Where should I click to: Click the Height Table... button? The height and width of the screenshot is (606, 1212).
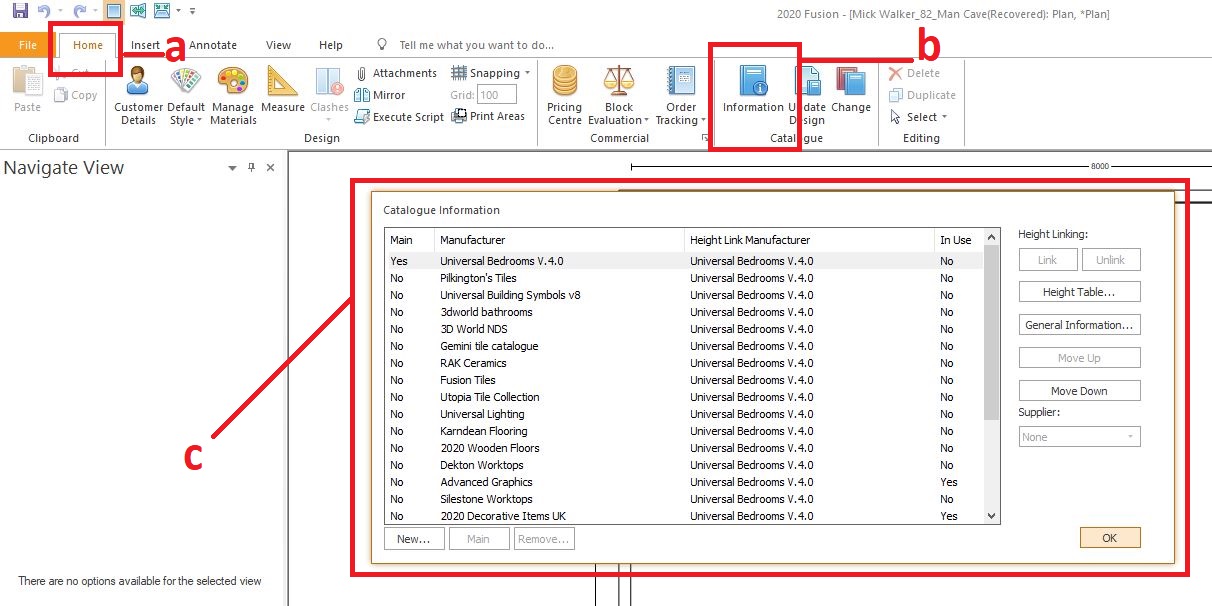pos(1079,292)
